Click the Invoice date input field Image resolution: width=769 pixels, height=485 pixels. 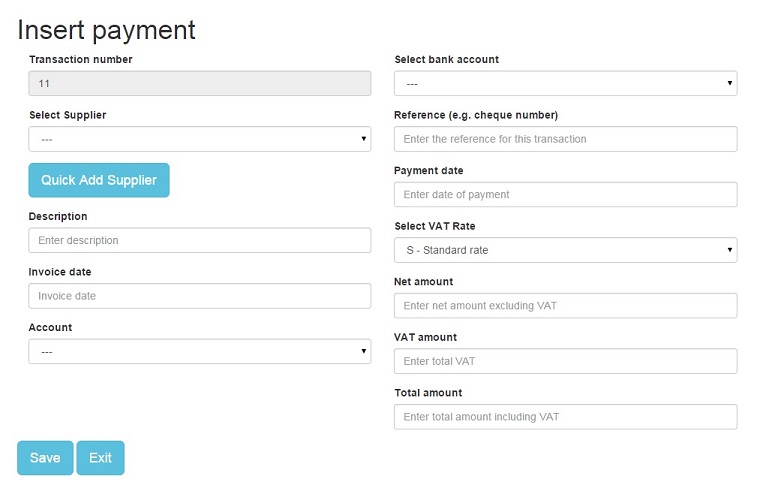point(200,296)
